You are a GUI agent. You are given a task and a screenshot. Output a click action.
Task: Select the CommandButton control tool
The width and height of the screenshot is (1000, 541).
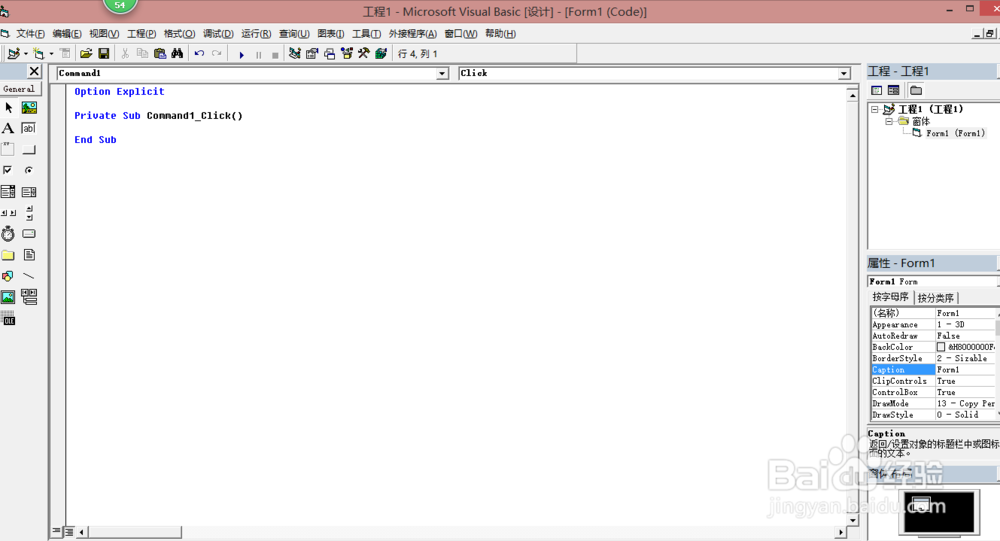(29, 149)
